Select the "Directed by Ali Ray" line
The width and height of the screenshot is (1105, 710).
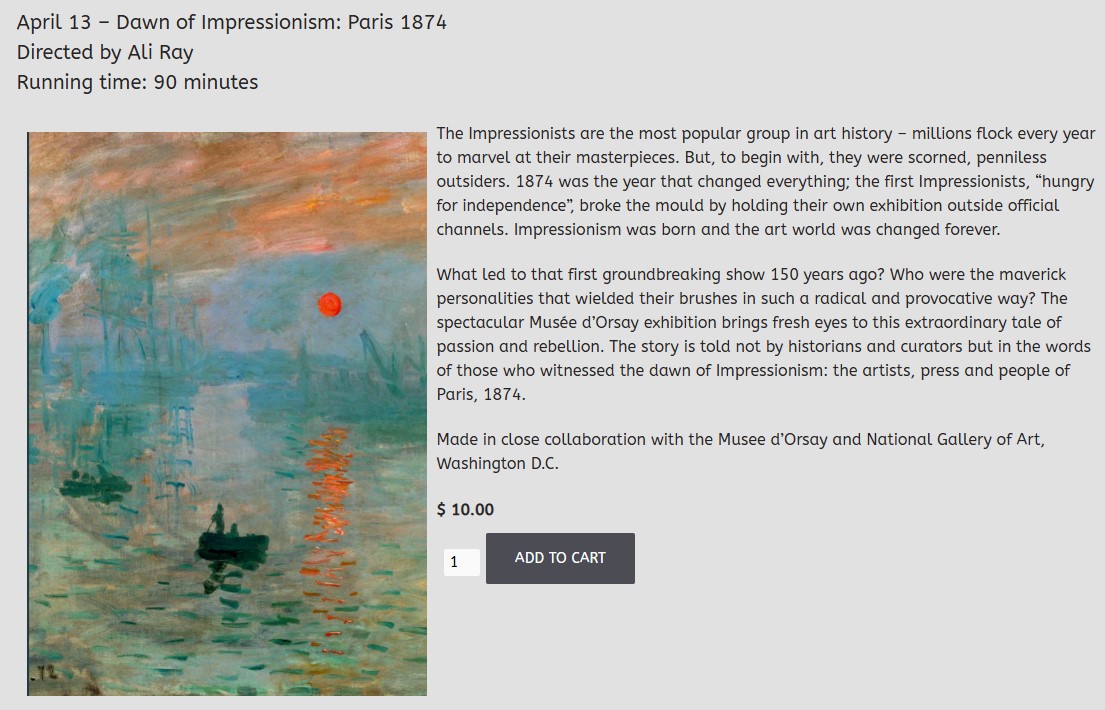[x=105, y=52]
